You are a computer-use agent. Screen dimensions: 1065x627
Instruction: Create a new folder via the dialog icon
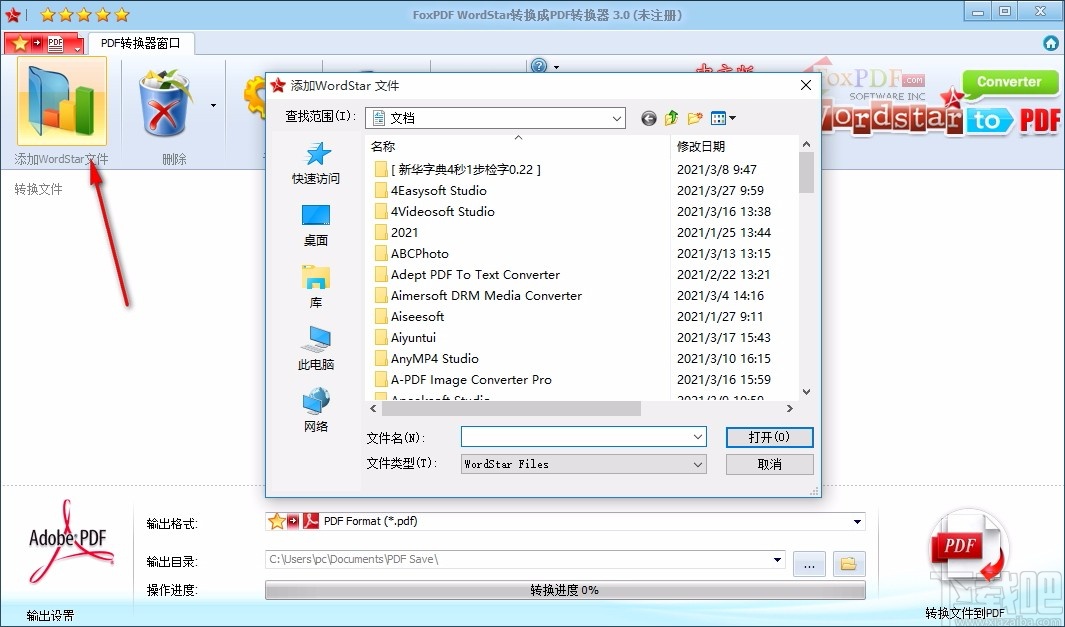click(x=694, y=117)
